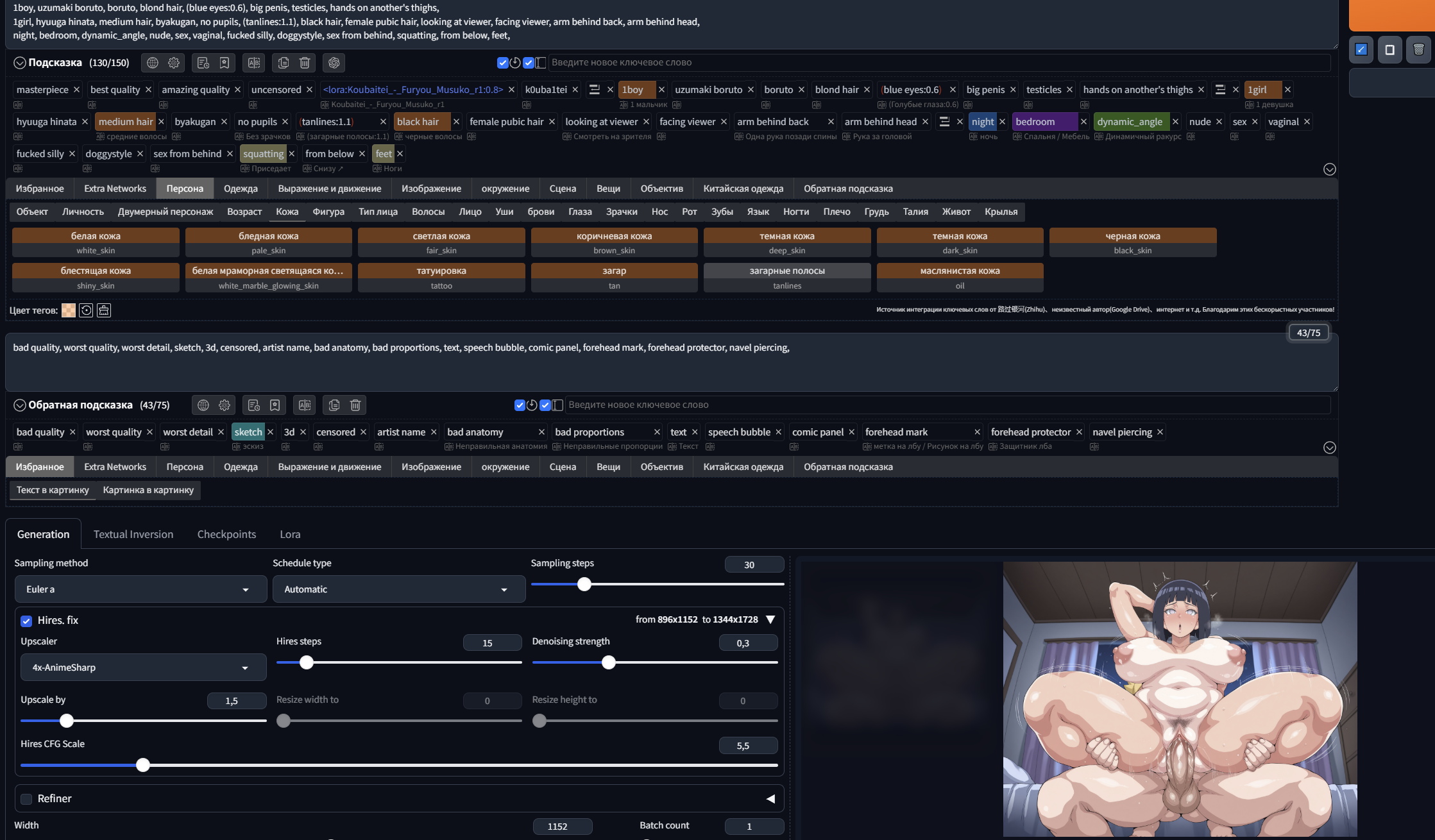
Task: Add the белая кожа tag
Action: (96, 242)
